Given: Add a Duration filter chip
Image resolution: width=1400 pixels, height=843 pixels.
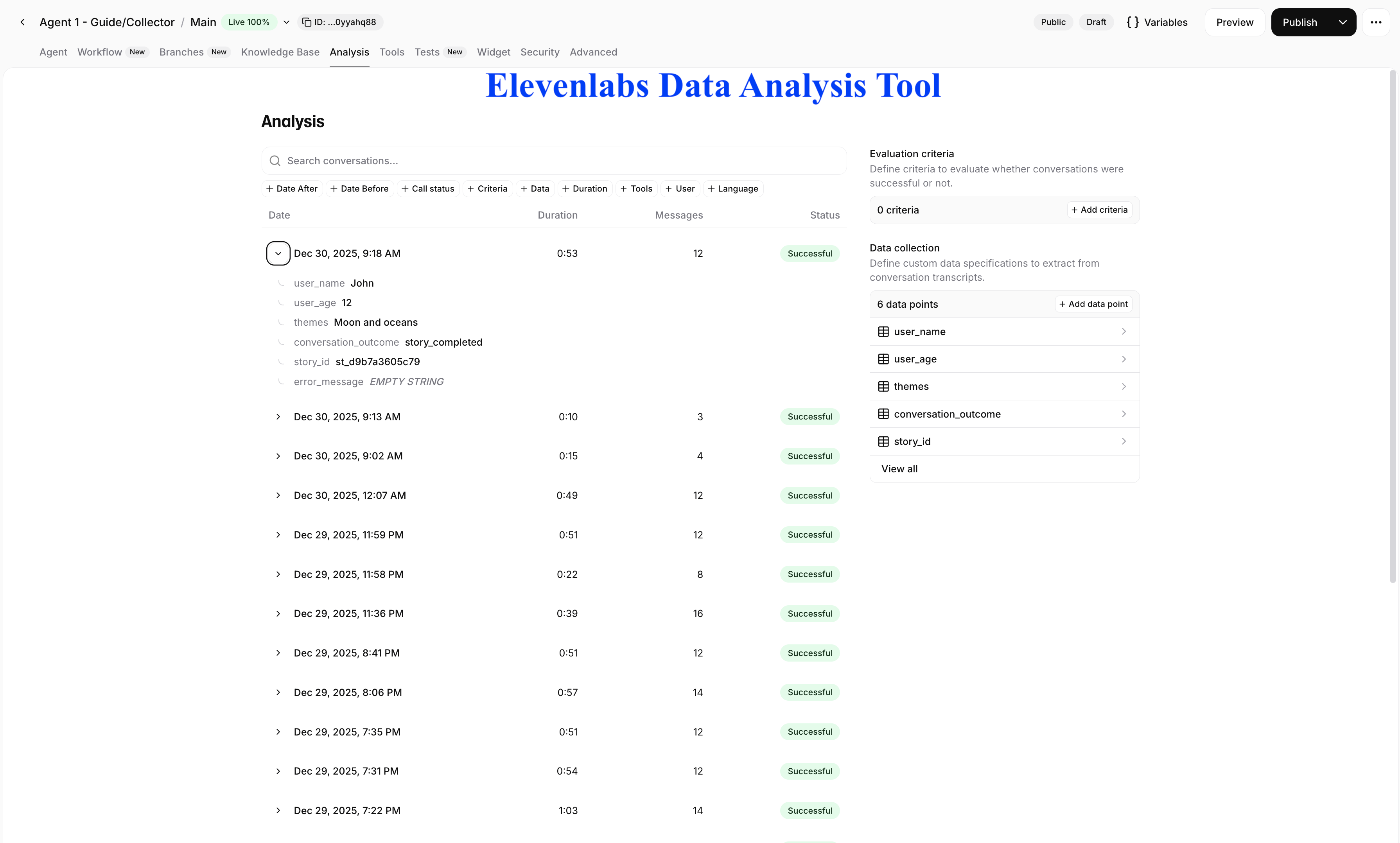Looking at the screenshot, I should point(585,188).
